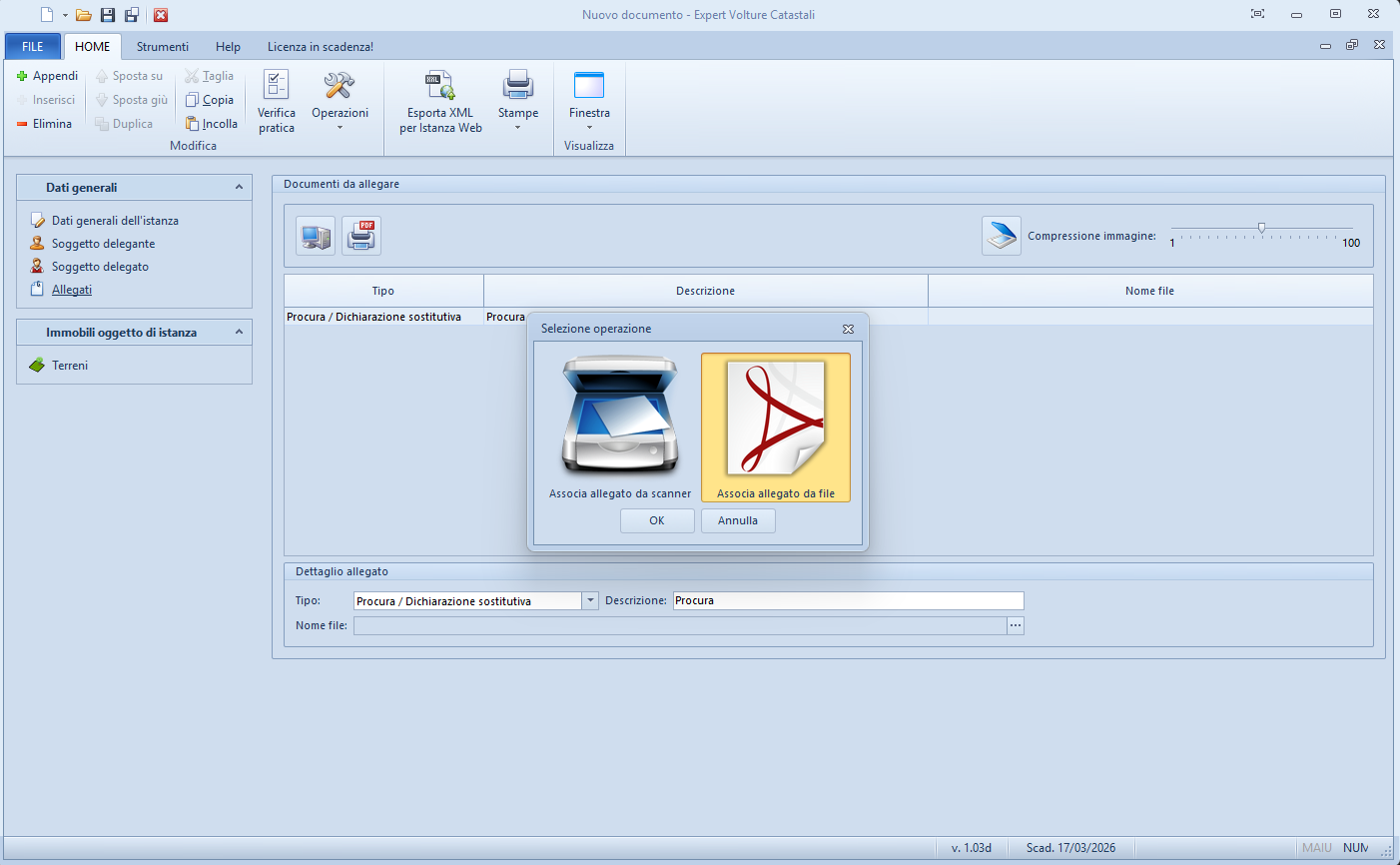Click the save icon in title bar

[x=108, y=15]
